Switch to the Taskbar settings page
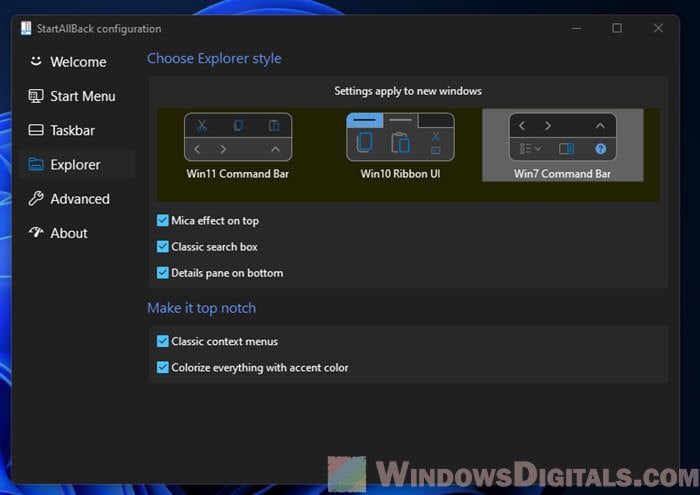This screenshot has width=700, height=495. (x=76, y=130)
